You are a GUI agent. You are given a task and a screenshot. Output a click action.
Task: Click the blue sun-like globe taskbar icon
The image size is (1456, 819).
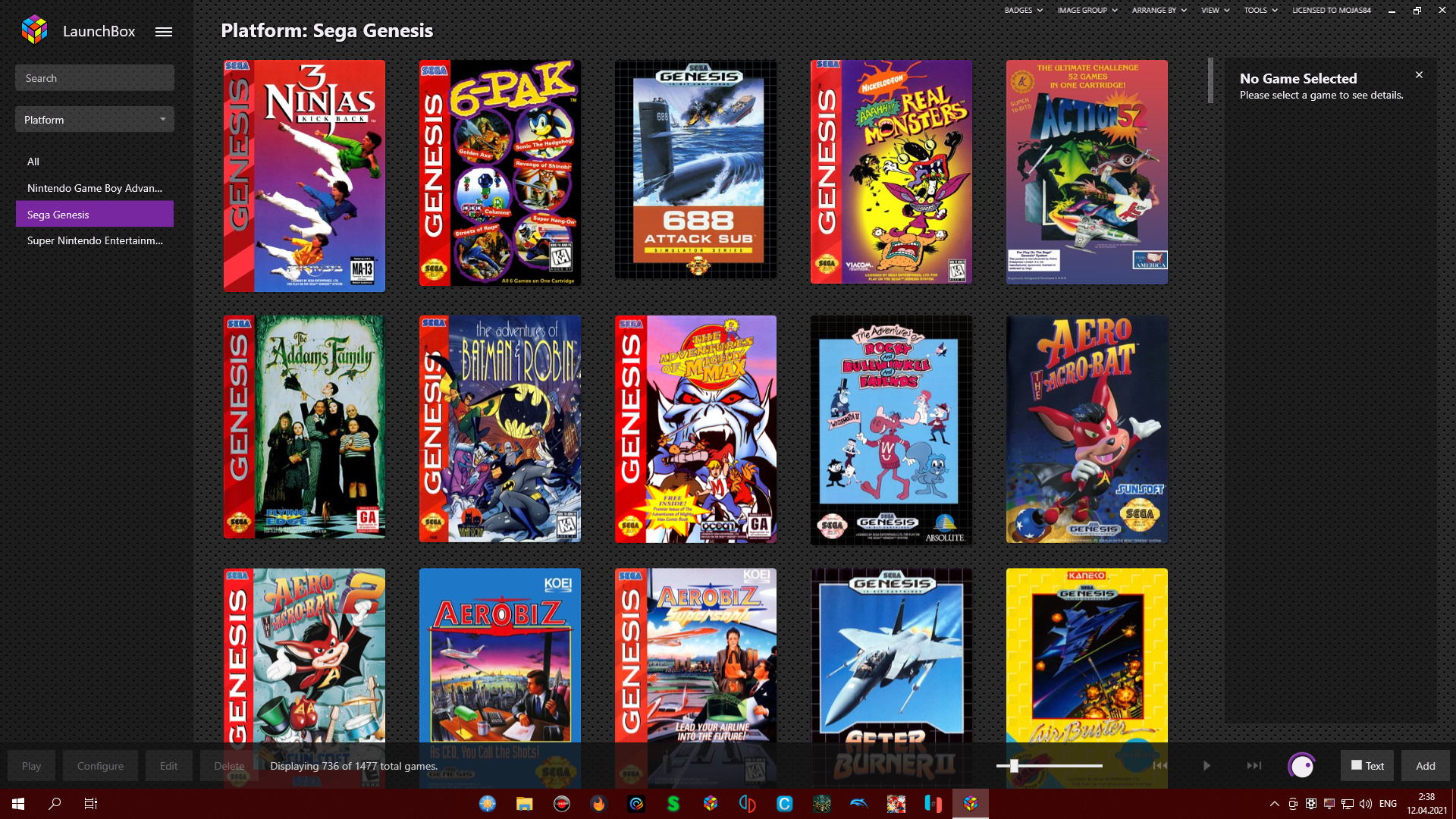point(487,804)
